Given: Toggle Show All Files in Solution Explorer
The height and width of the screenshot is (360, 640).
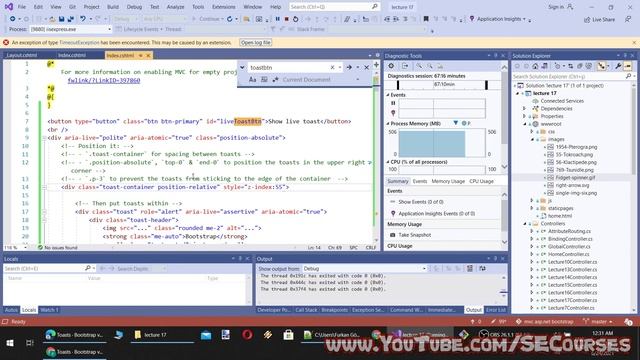Looking at the screenshot, I should [x=589, y=66].
